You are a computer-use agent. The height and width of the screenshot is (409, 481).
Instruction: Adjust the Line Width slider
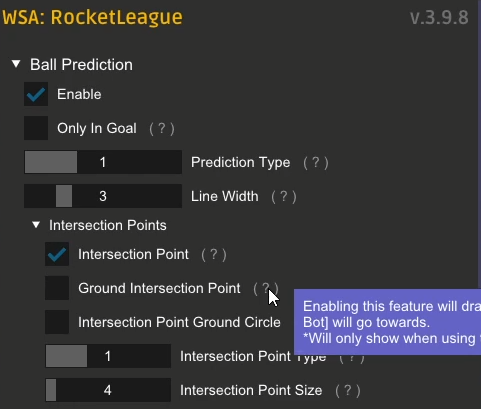coord(103,196)
